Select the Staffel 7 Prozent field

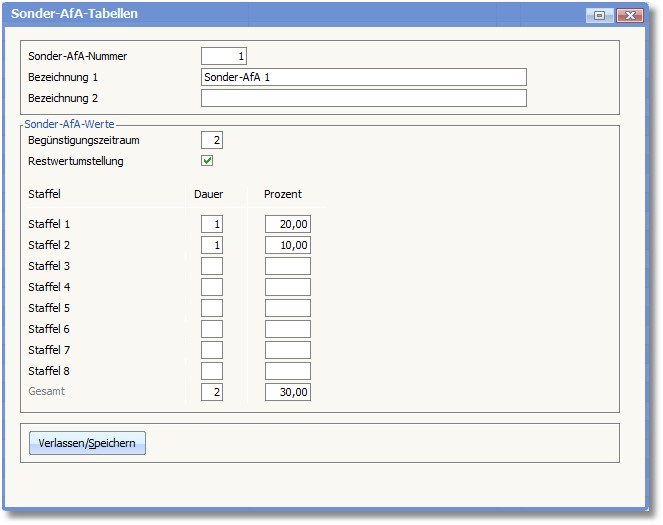coord(287,350)
